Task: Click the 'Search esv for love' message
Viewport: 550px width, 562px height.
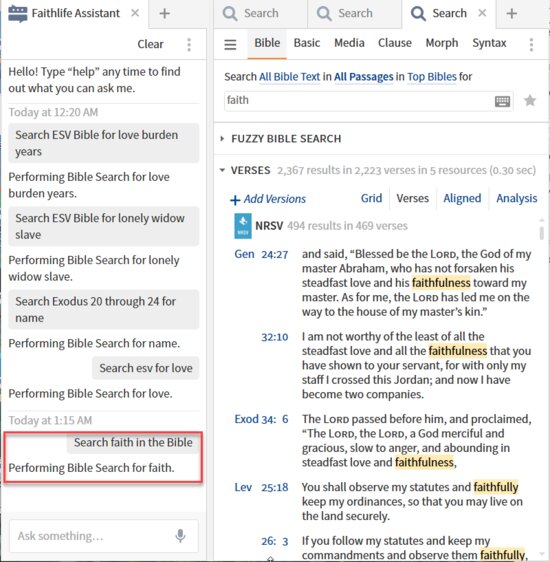Action: (145, 368)
